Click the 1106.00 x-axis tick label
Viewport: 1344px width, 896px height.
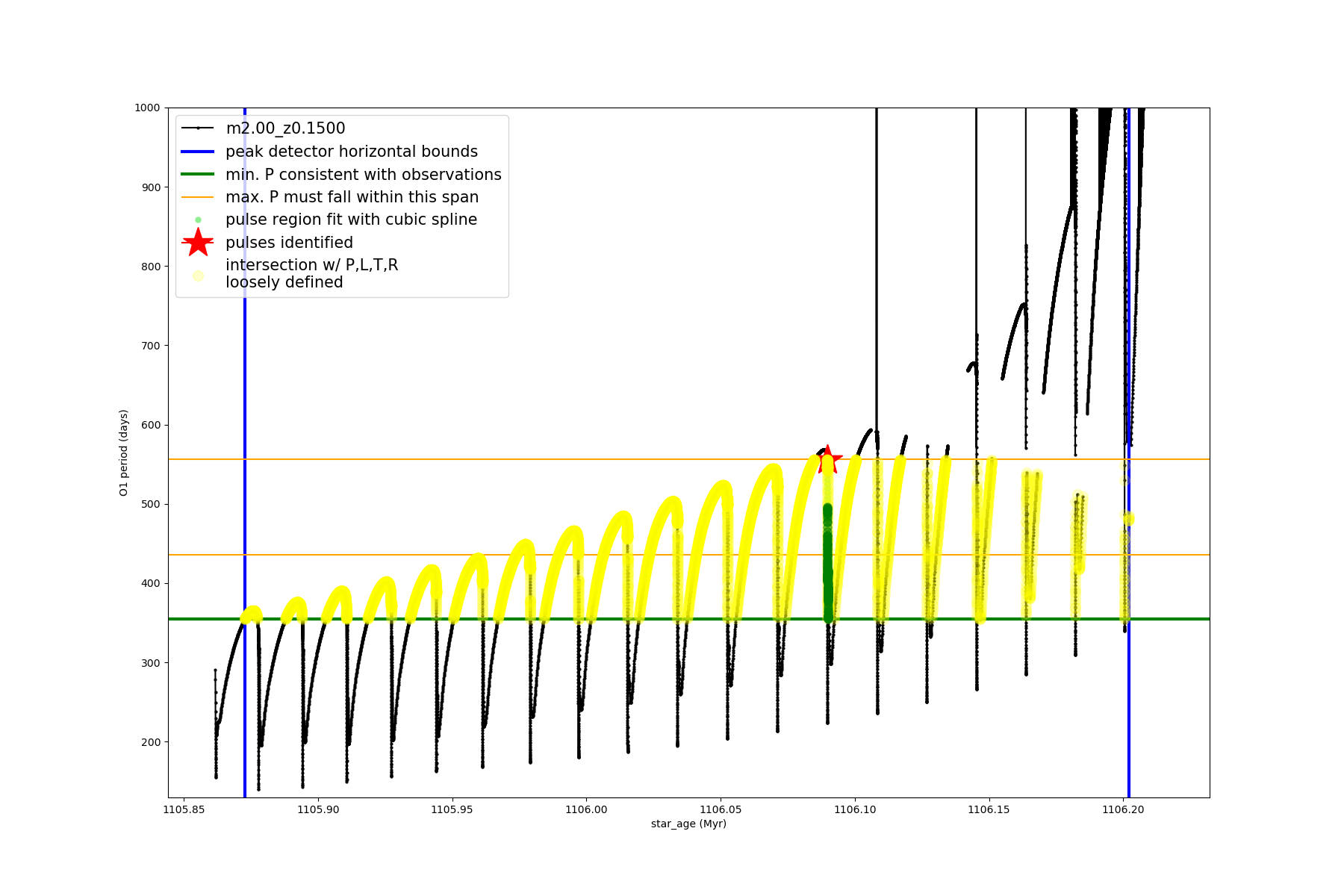[586, 809]
